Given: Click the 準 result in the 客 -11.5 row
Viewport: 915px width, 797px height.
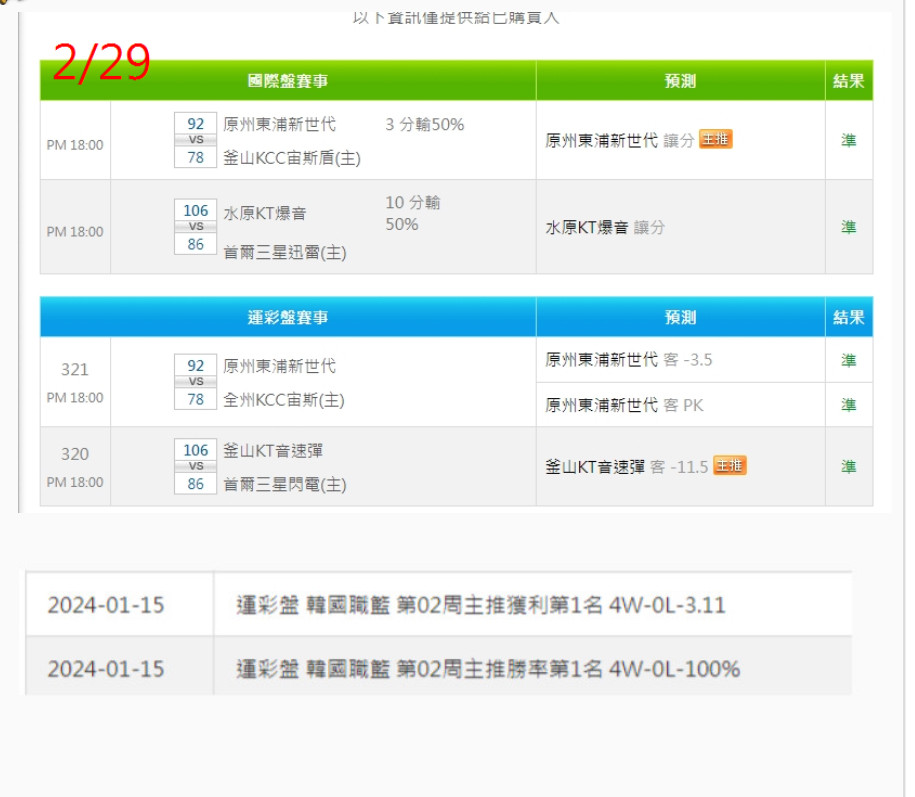Looking at the screenshot, I should click(x=849, y=467).
